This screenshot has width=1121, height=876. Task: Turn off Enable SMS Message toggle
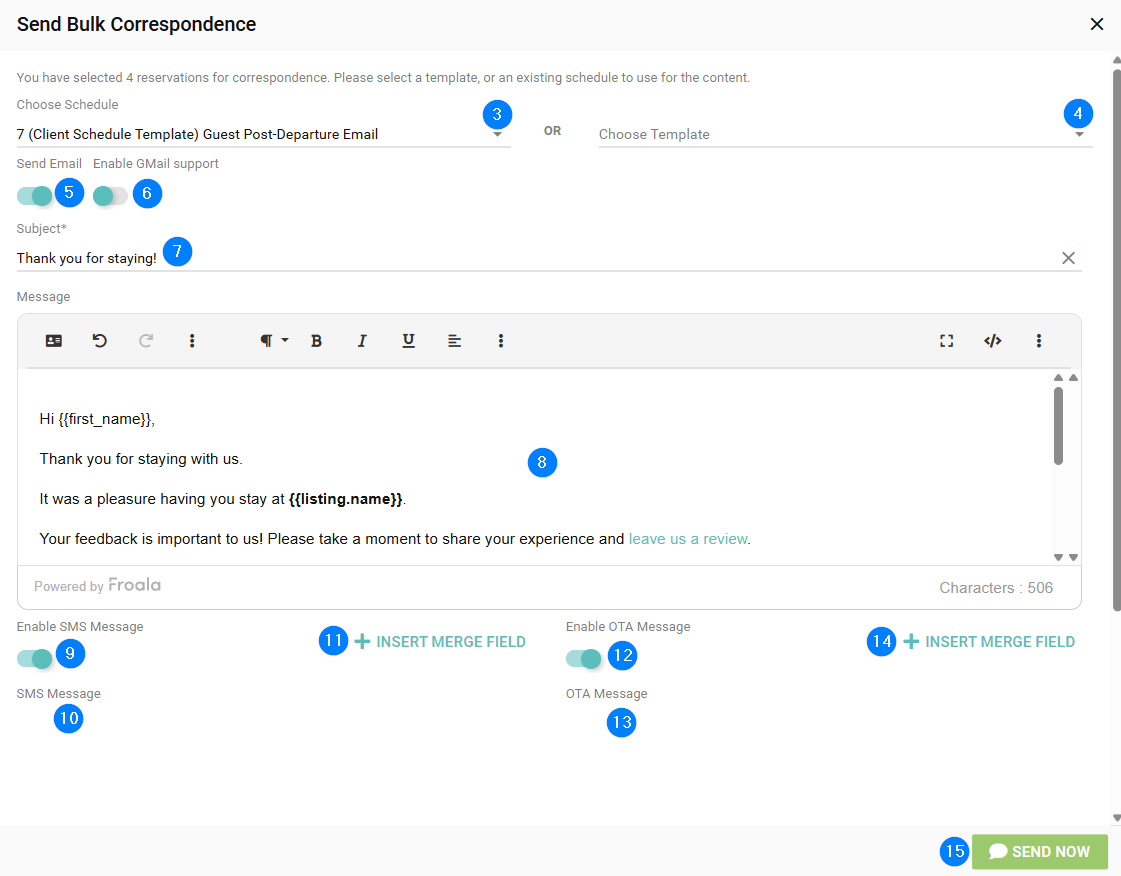pyautogui.click(x=34, y=658)
